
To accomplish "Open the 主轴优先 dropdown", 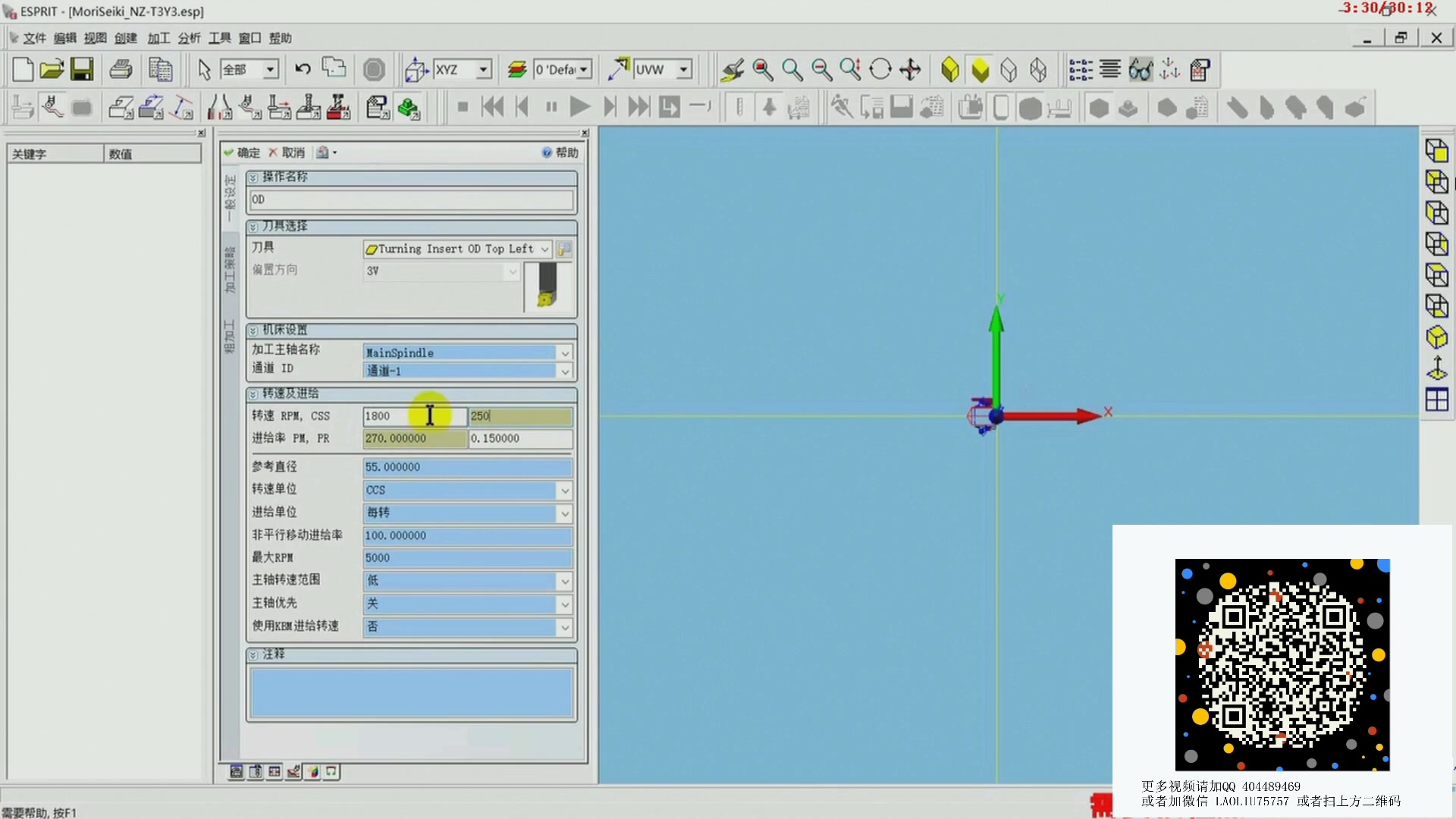I will pyautogui.click(x=565, y=604).
